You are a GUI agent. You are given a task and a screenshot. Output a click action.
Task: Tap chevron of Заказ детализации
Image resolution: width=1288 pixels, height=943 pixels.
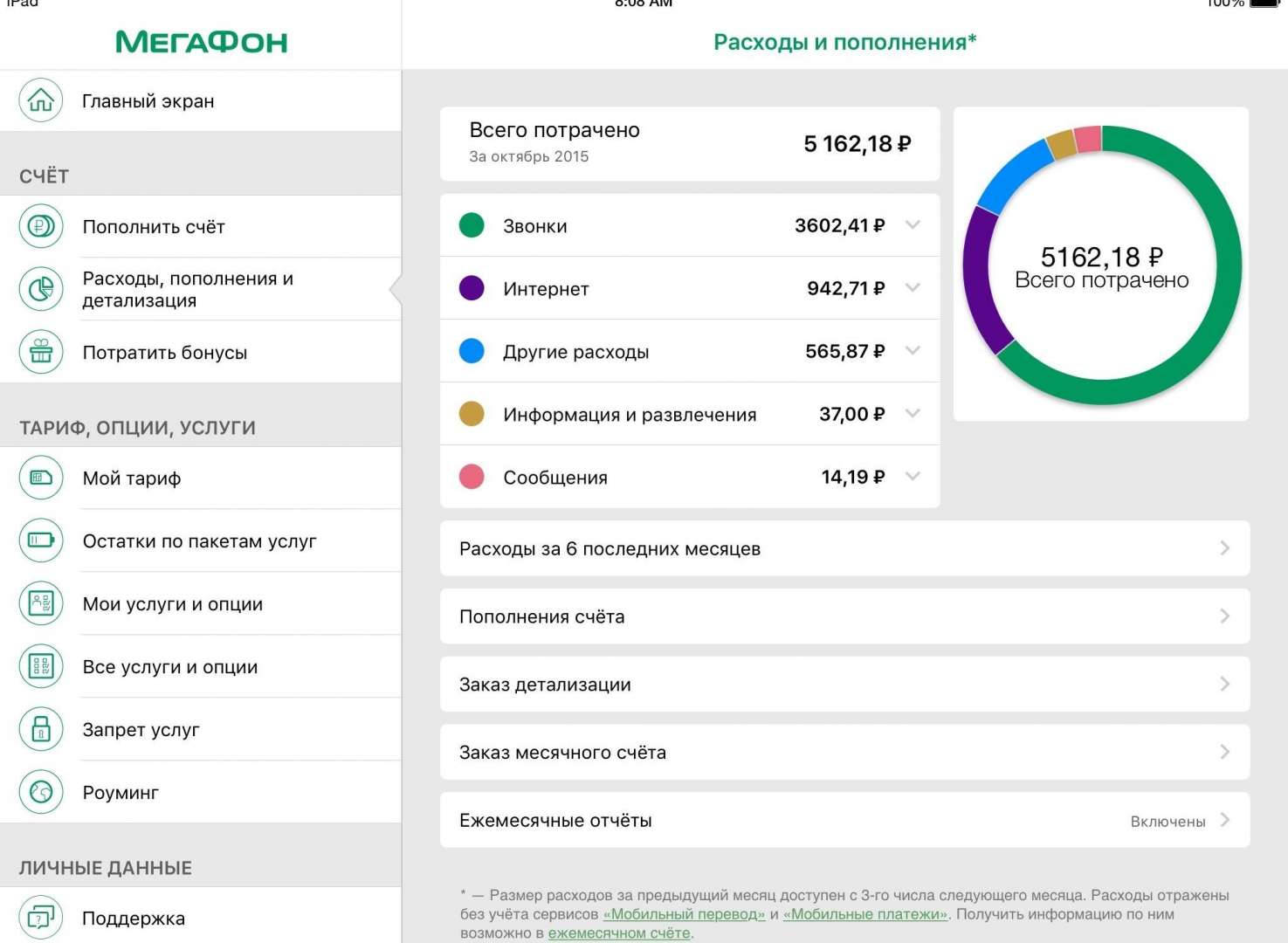1225,685
